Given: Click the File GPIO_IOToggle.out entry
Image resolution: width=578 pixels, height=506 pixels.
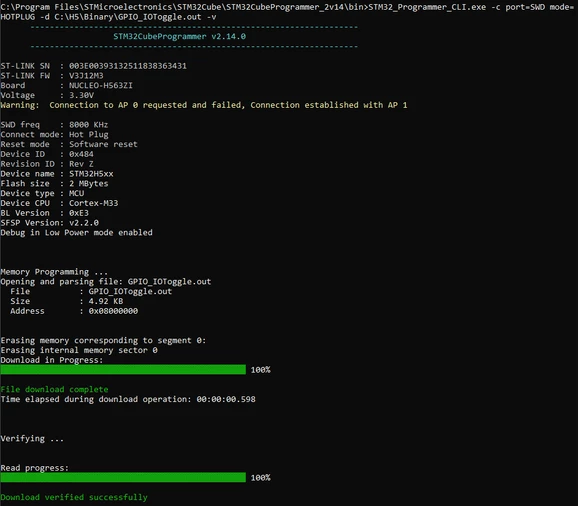Looking at the screenshot, I should pyautogui.click(x=91, y=292).
